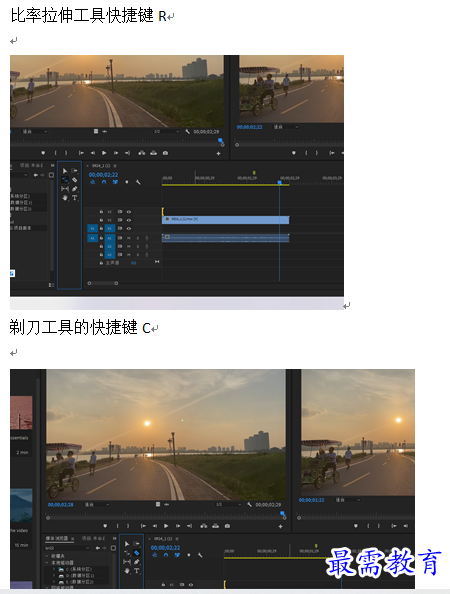Play source monitor in razor screenshot

coord(166,526)
